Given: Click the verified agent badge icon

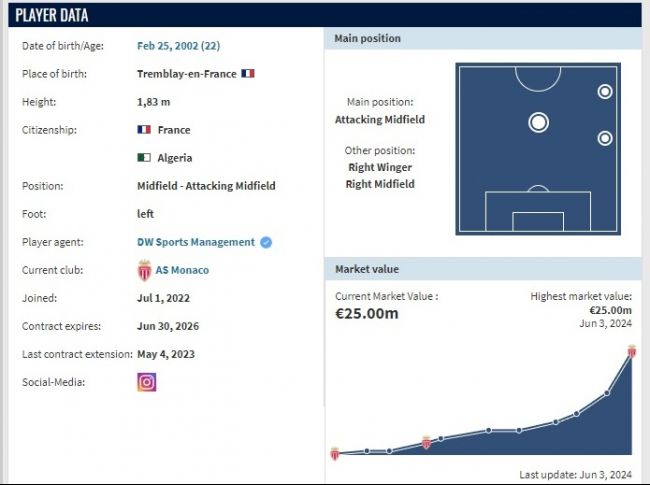Looking at the screenshot, I should pos(266,242).
